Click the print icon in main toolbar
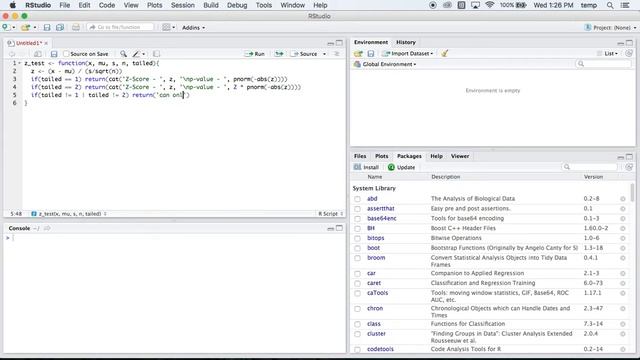 pos(76,27)
